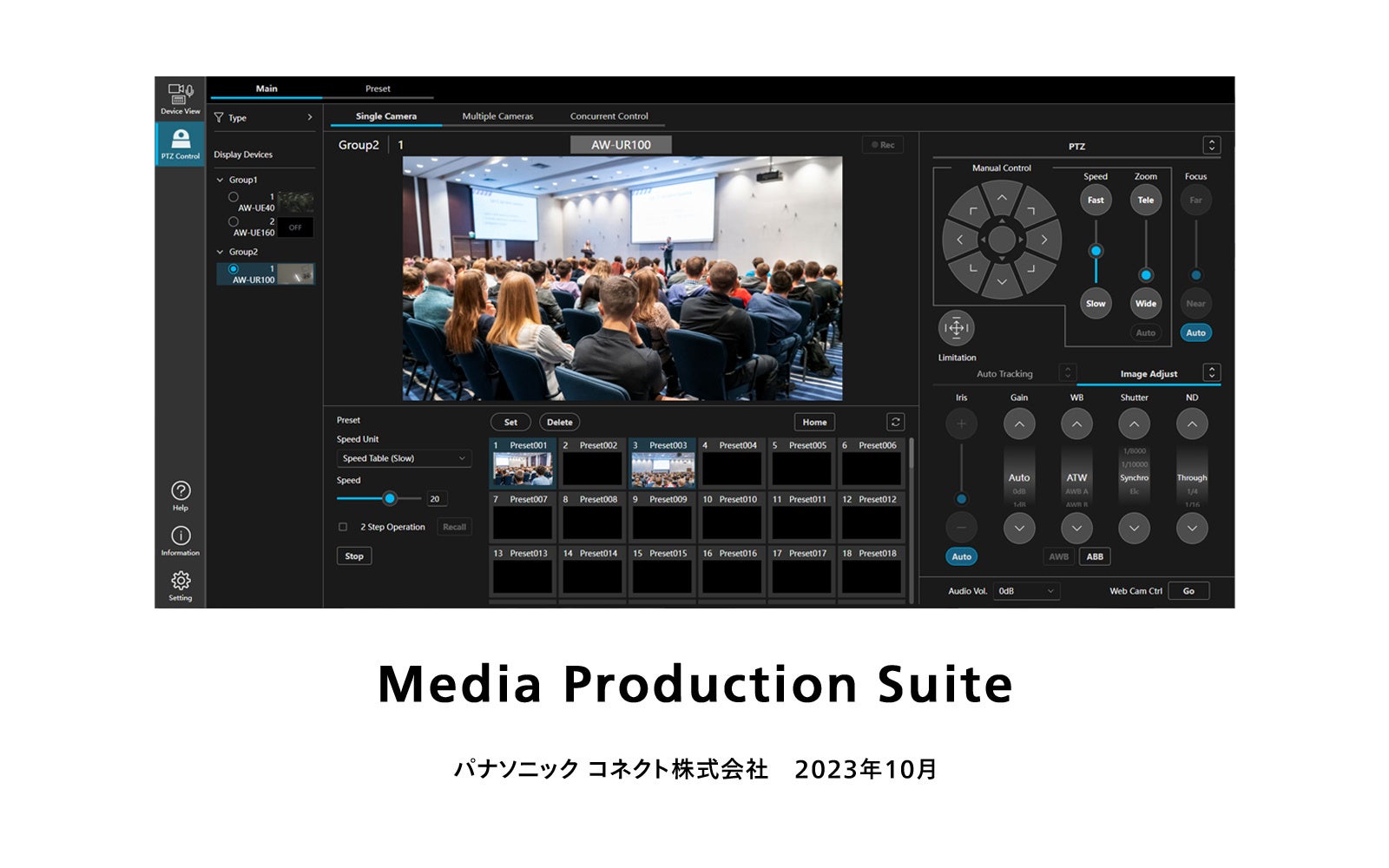Select the PTZ Control sidebar icon
The width and height of the screenshot is (1389, 868).
[180, 139]
